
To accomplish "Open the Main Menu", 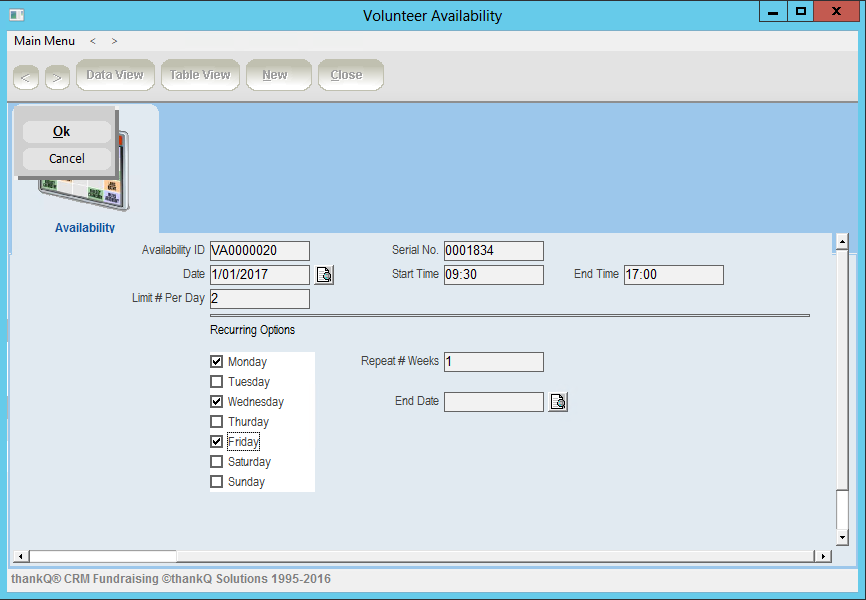I will pyautogui.click(x=44, y=41).
